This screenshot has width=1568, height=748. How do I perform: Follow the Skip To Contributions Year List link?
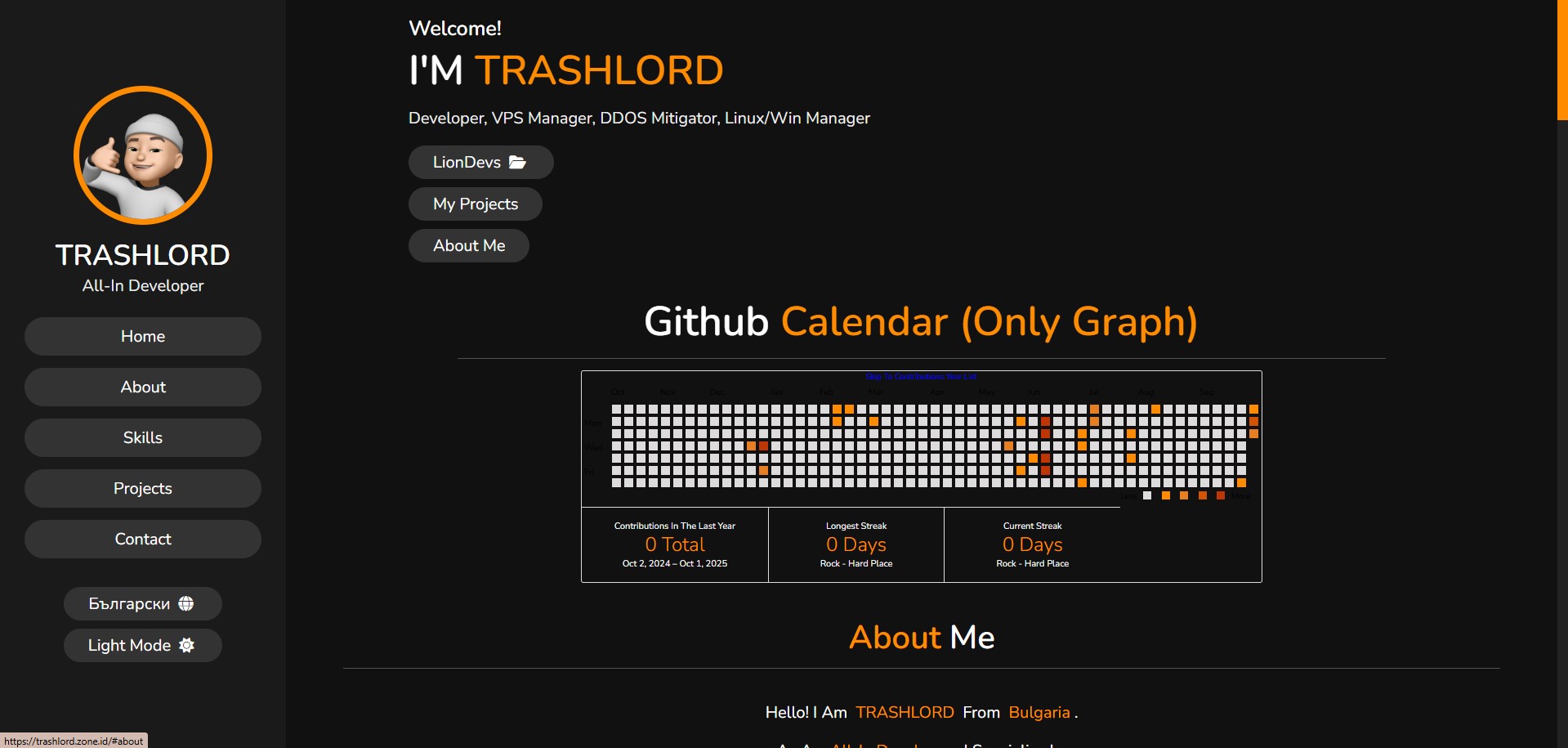pyautogui.click(x=920, y=377)
